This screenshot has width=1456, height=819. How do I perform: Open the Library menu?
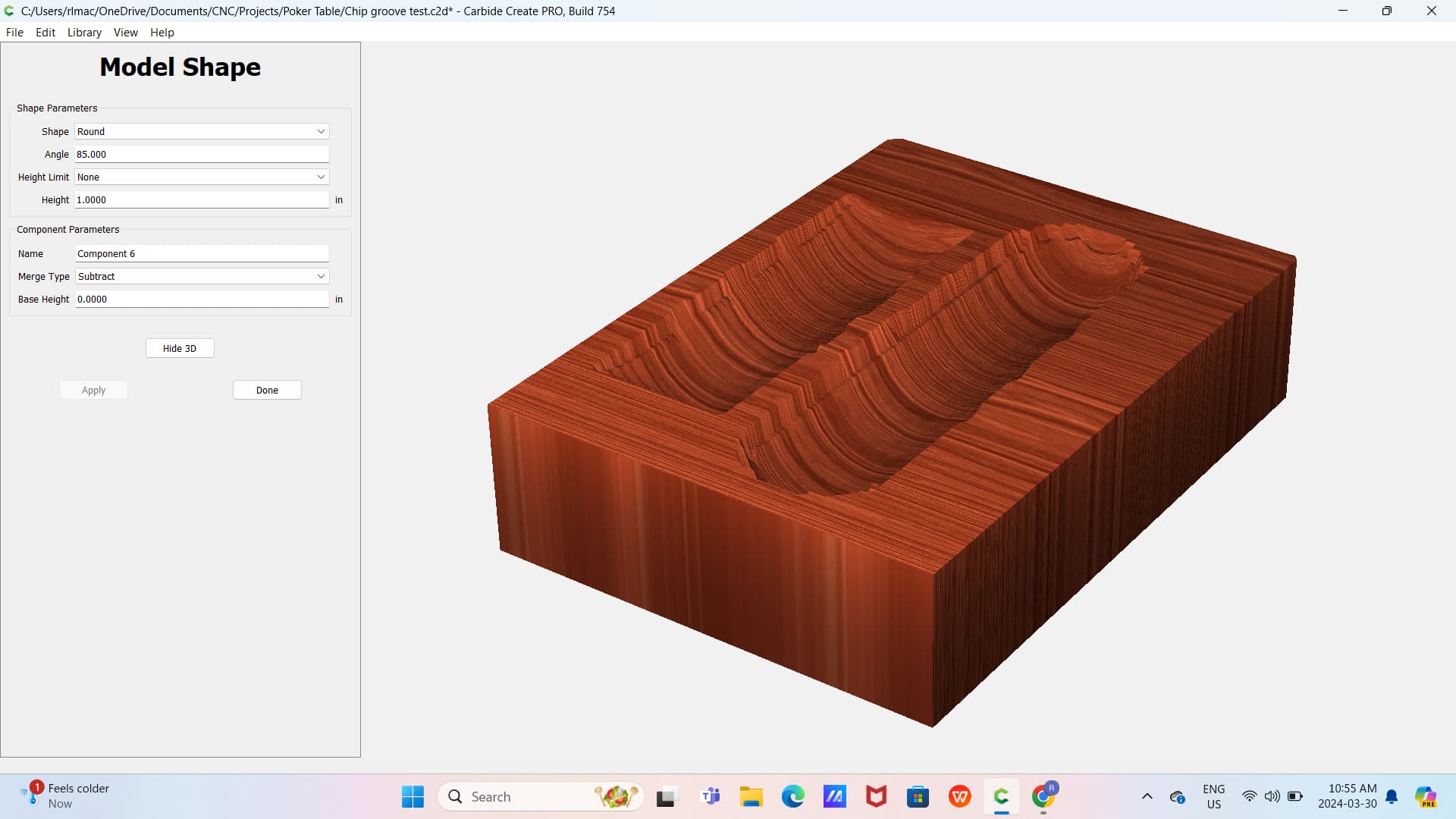pos(84,32)
